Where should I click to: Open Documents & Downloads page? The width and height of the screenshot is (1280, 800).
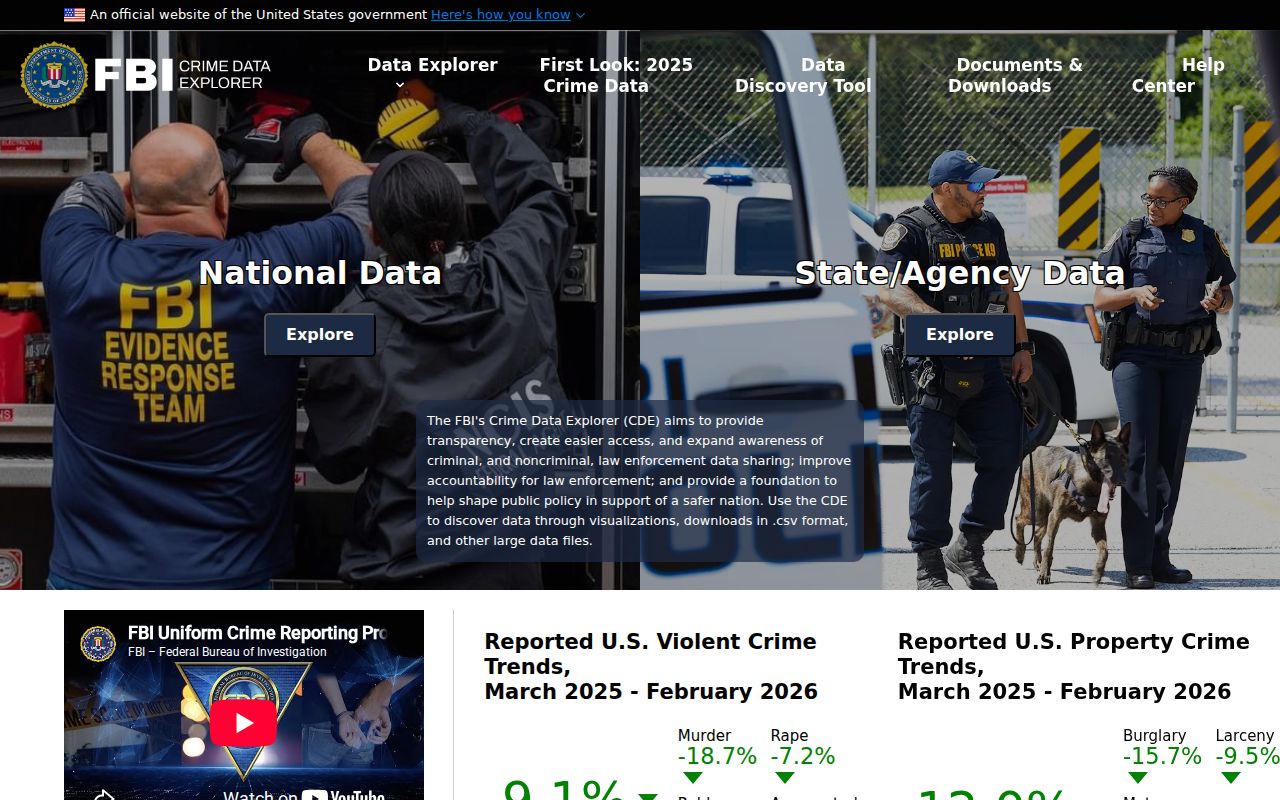pyautogui.click(x=1015, y=75)
